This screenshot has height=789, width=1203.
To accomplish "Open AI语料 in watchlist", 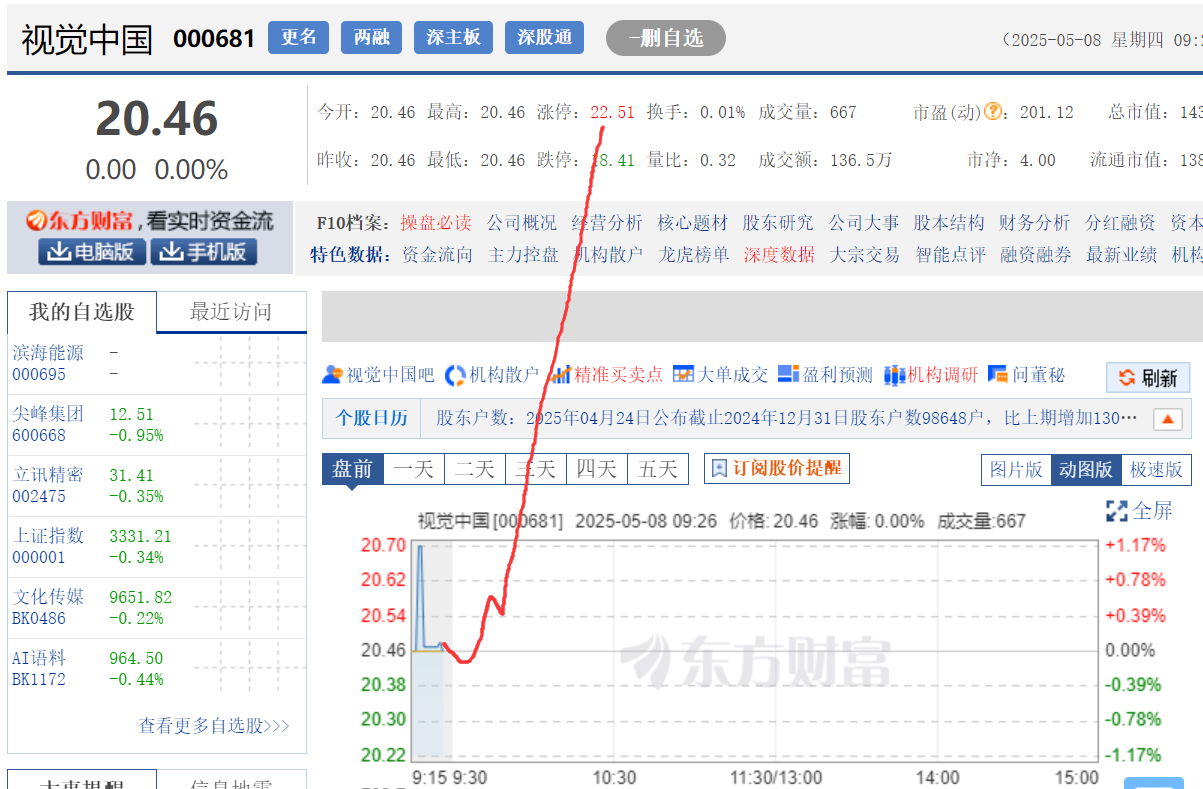I will pyautogui.click(x=39, y=657).
